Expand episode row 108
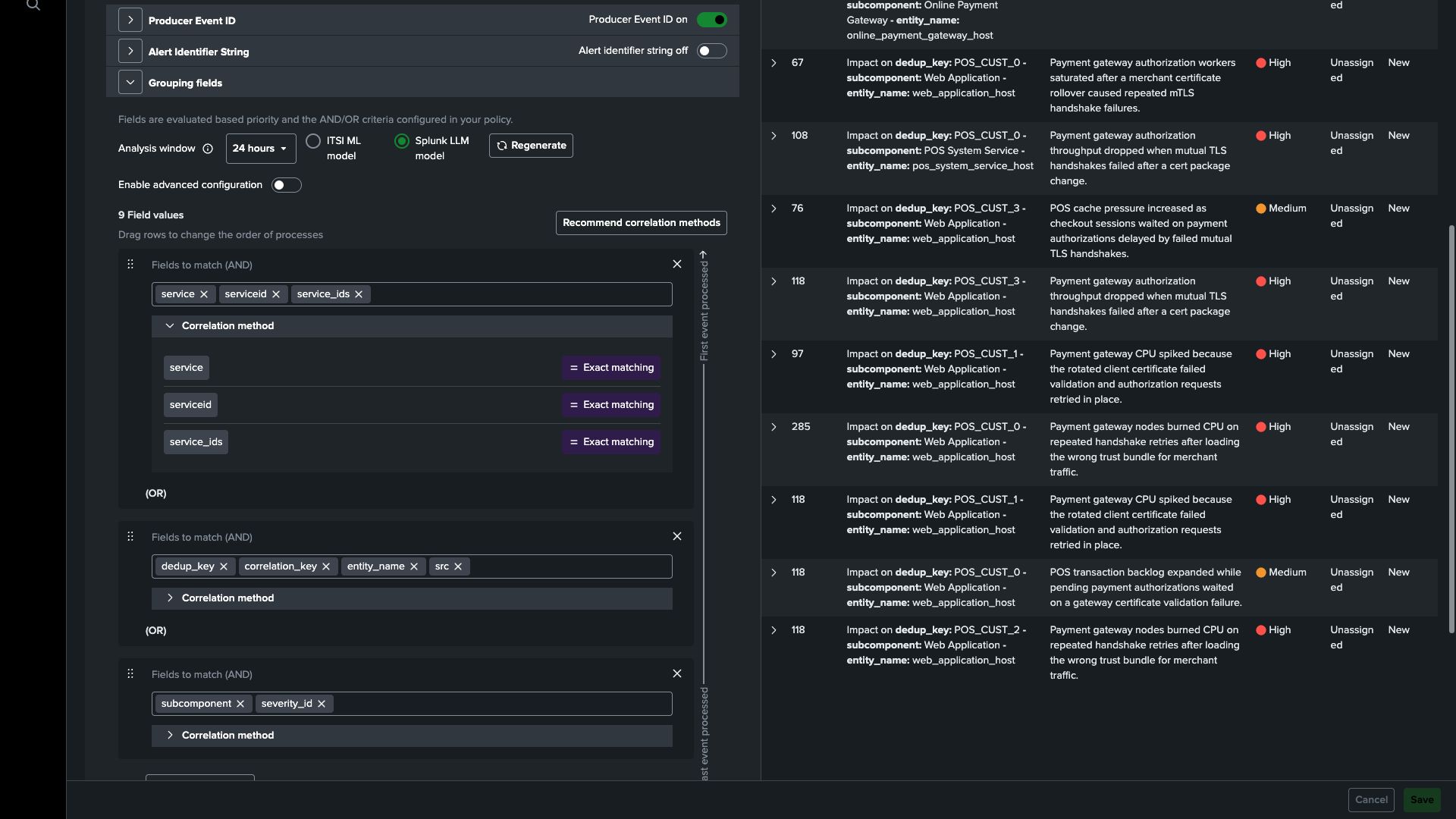Viewport: 1456px width, 819px height. tap(773, 136)
